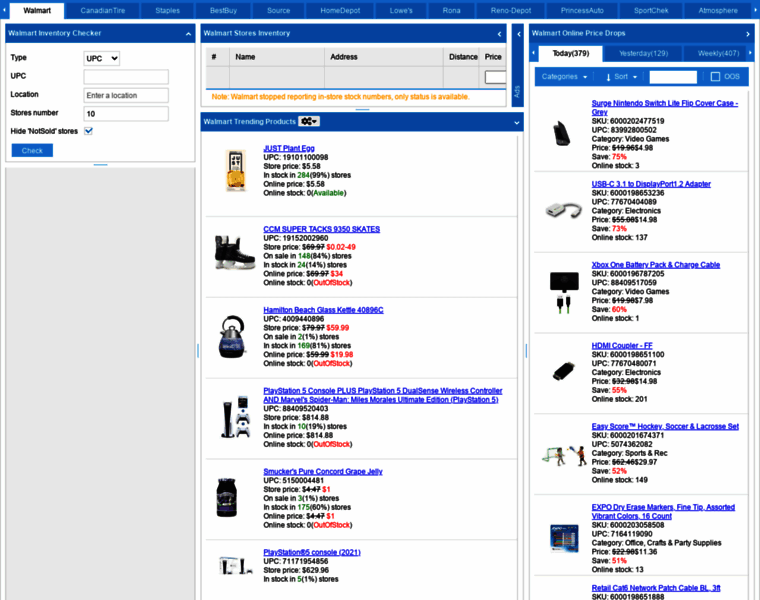Image resolution: width=760 pixels, height=600 pixels.
Task: Click the Location input field
Action: (126, 95)
